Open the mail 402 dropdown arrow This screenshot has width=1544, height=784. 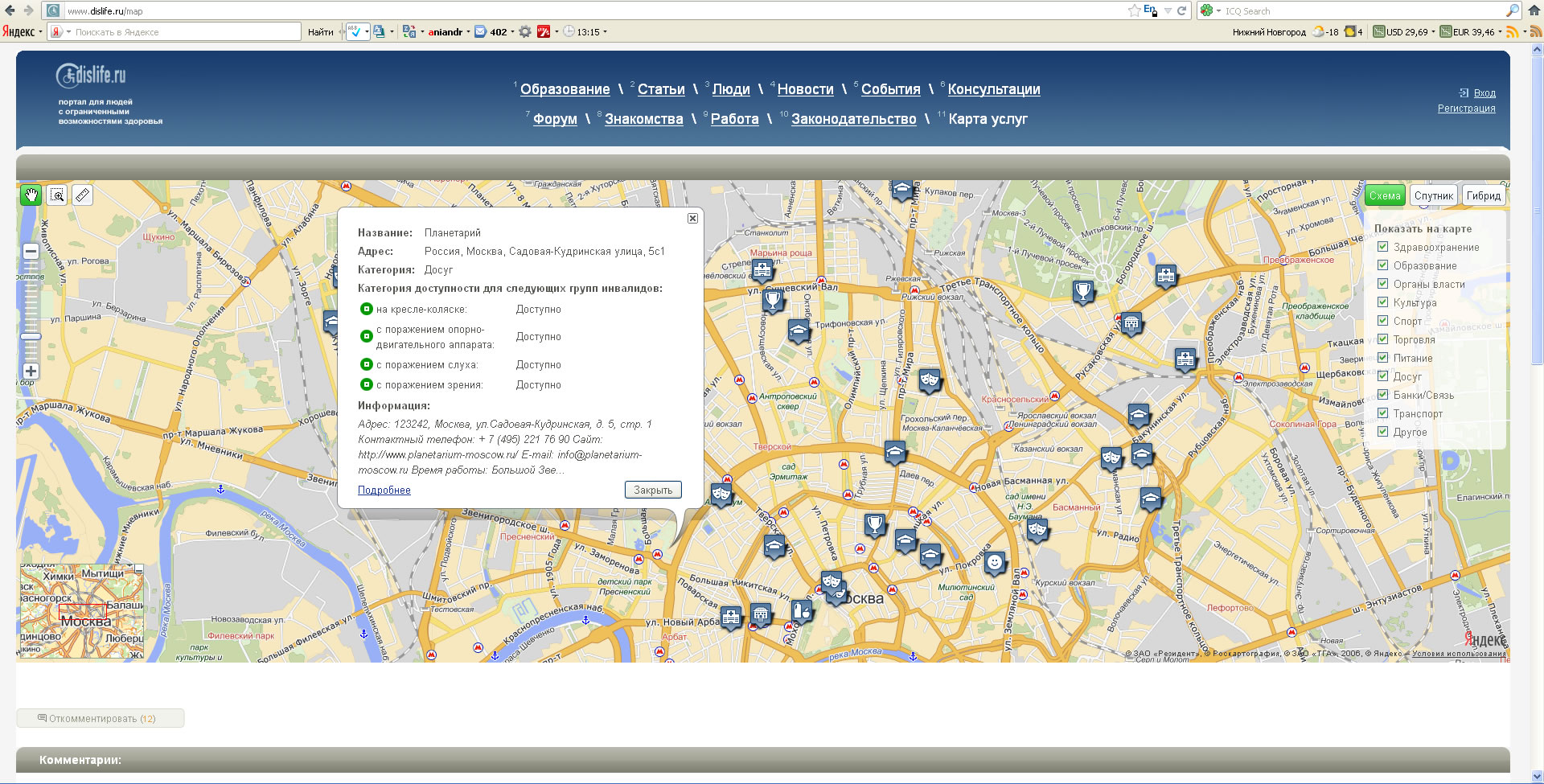click(x=512, y=32)
